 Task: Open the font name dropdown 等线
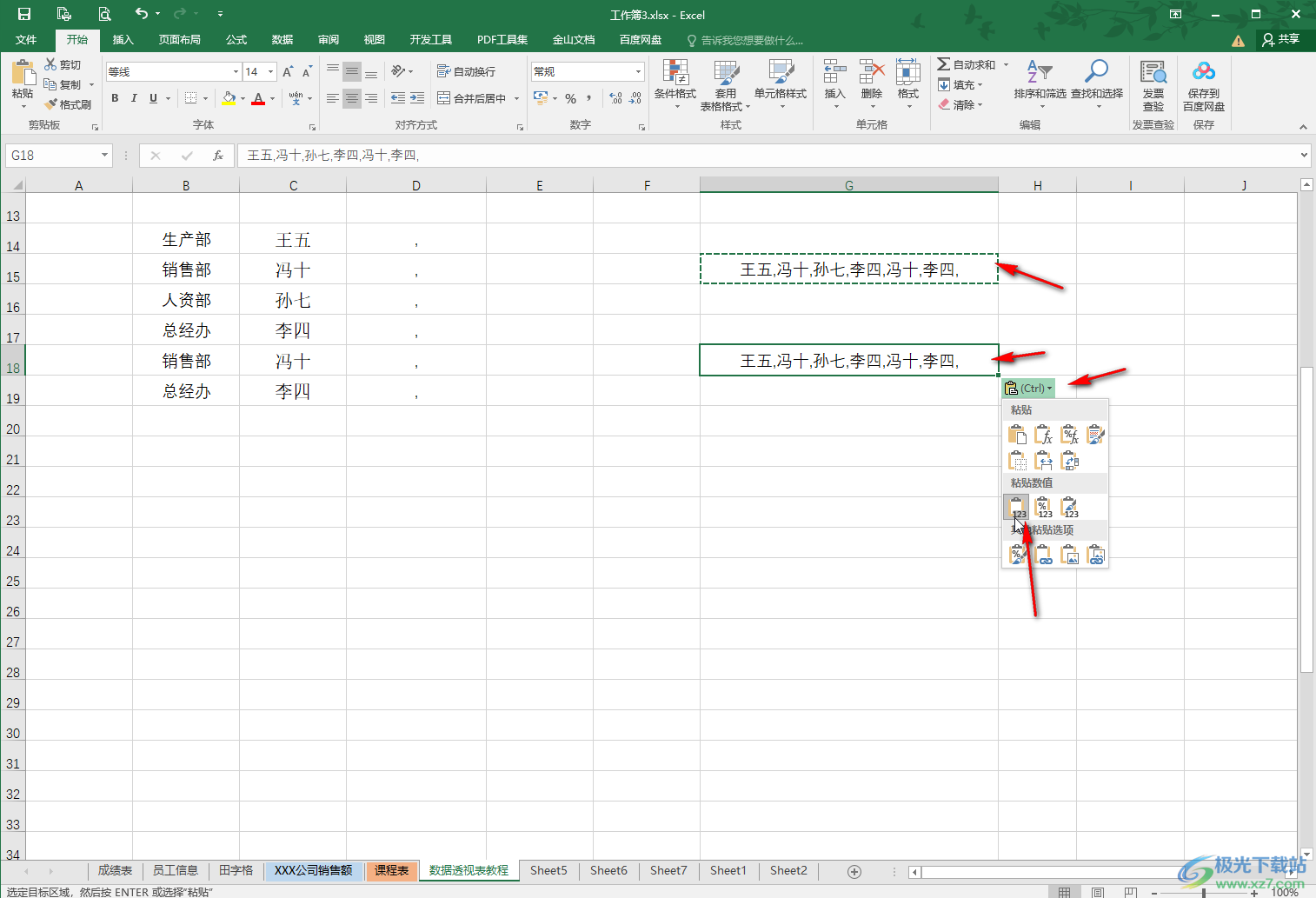click(x=235, y=71)
